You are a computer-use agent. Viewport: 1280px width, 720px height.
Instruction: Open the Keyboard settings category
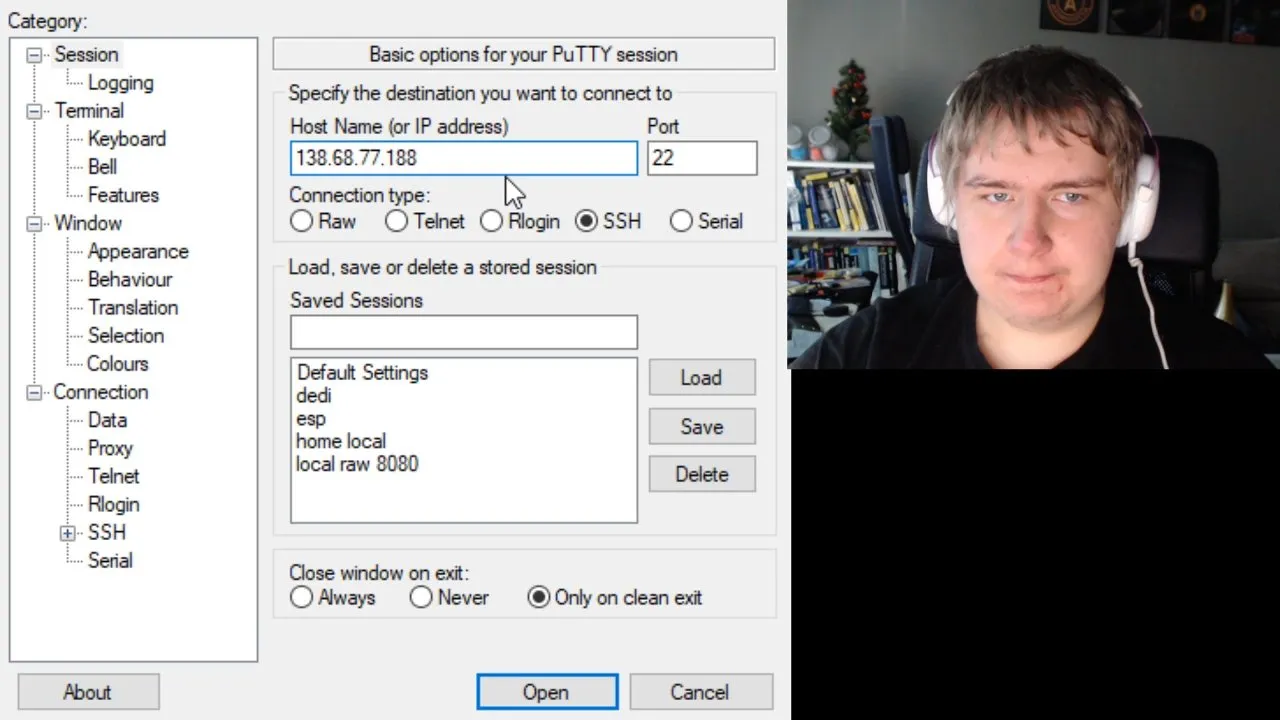click(x=127, y=139)
